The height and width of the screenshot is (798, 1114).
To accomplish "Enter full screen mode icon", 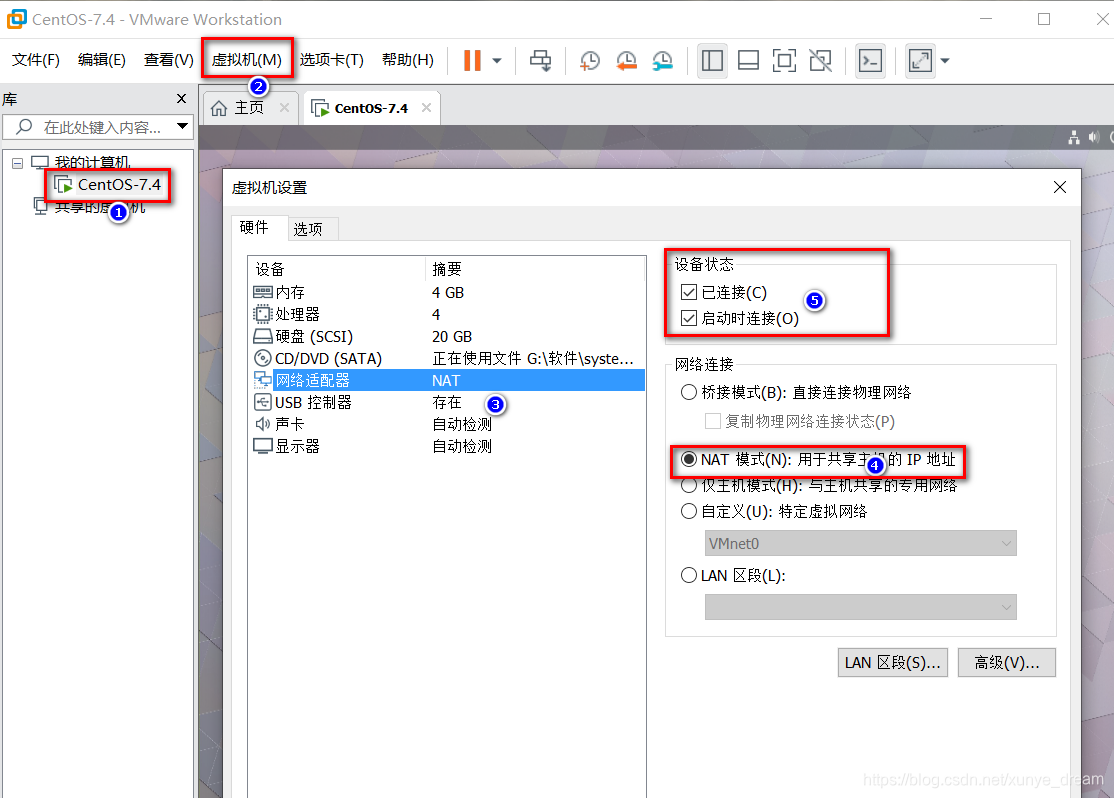I will coord(784,60).
